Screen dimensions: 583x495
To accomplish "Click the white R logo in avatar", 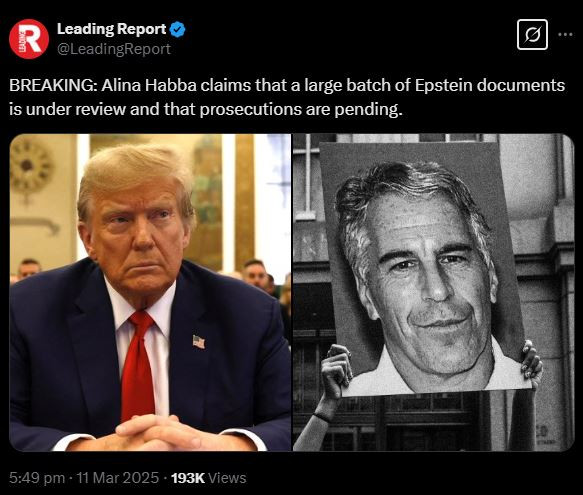I will 31,38.
